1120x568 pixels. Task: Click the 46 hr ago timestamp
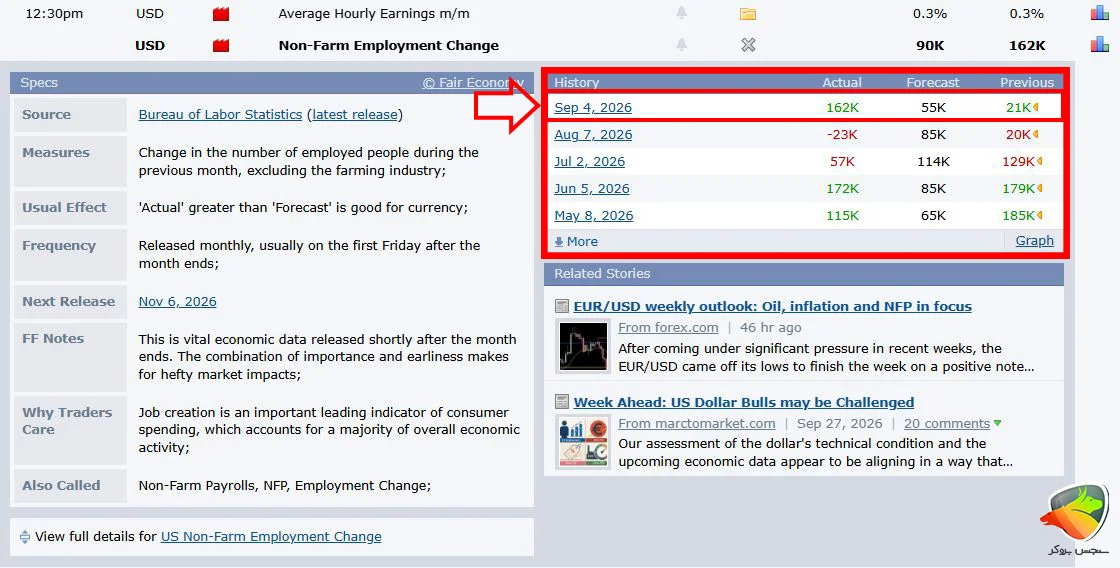pos(770,327)
